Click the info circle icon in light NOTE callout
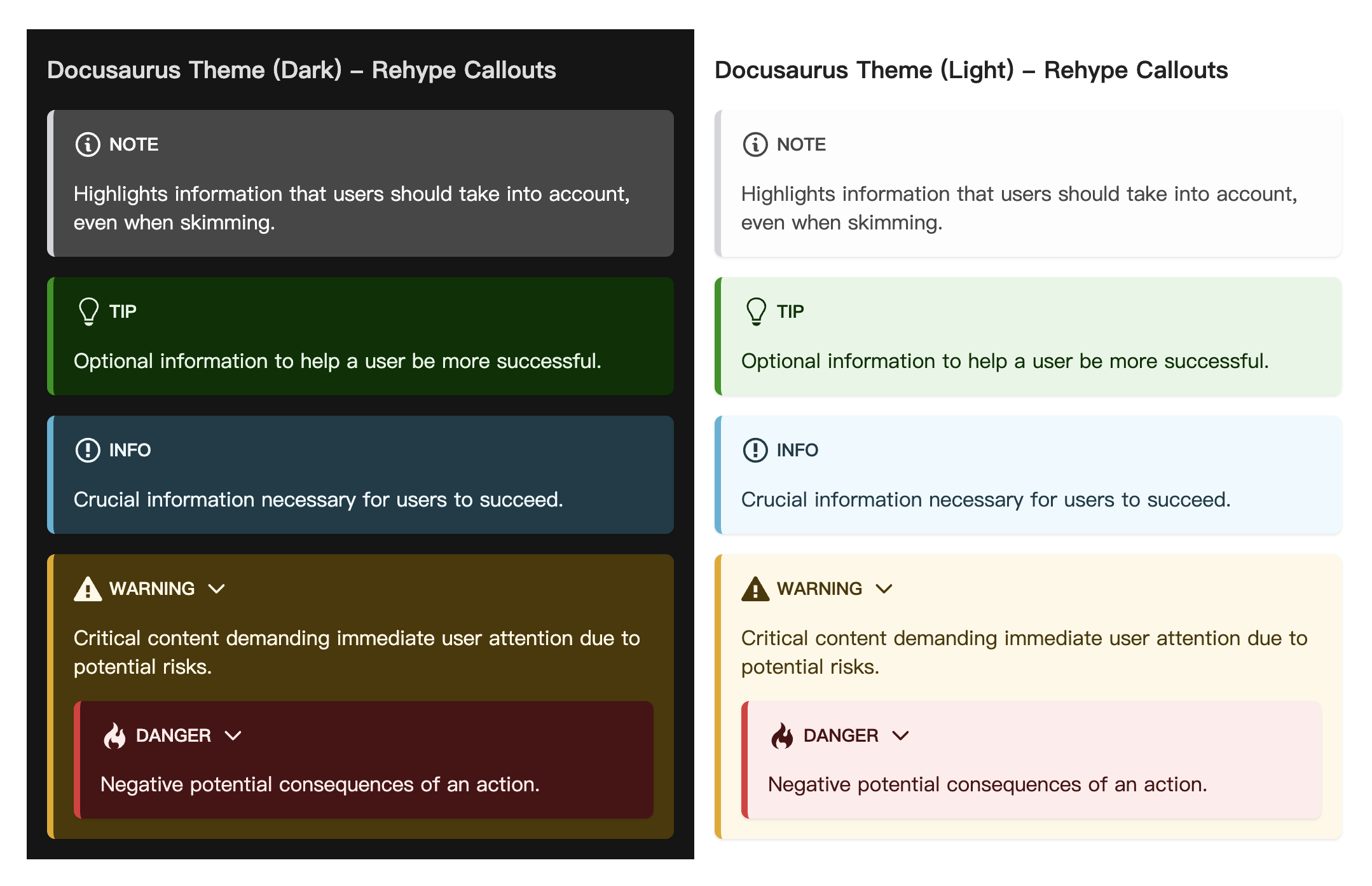The width and height of the screenshot is (1372, 886). (755, 144)
